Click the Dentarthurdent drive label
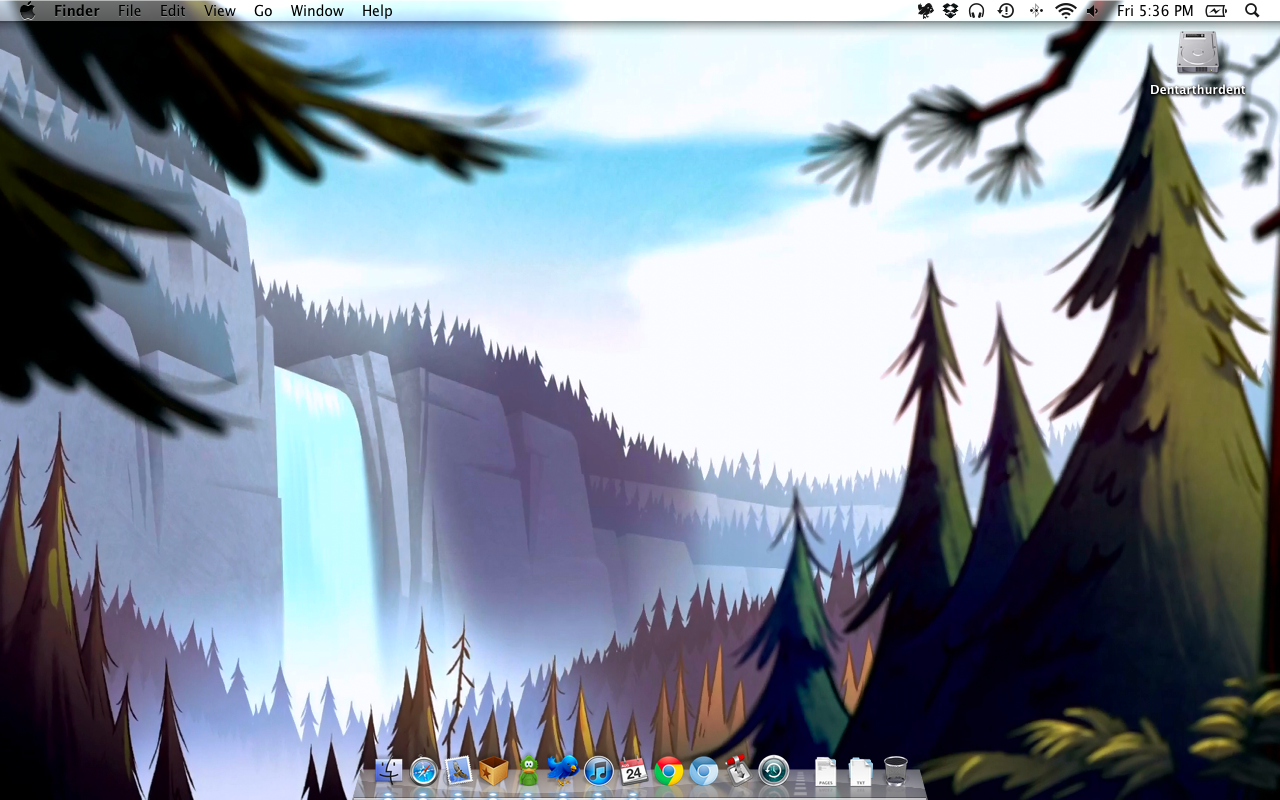 [1197, 90]
